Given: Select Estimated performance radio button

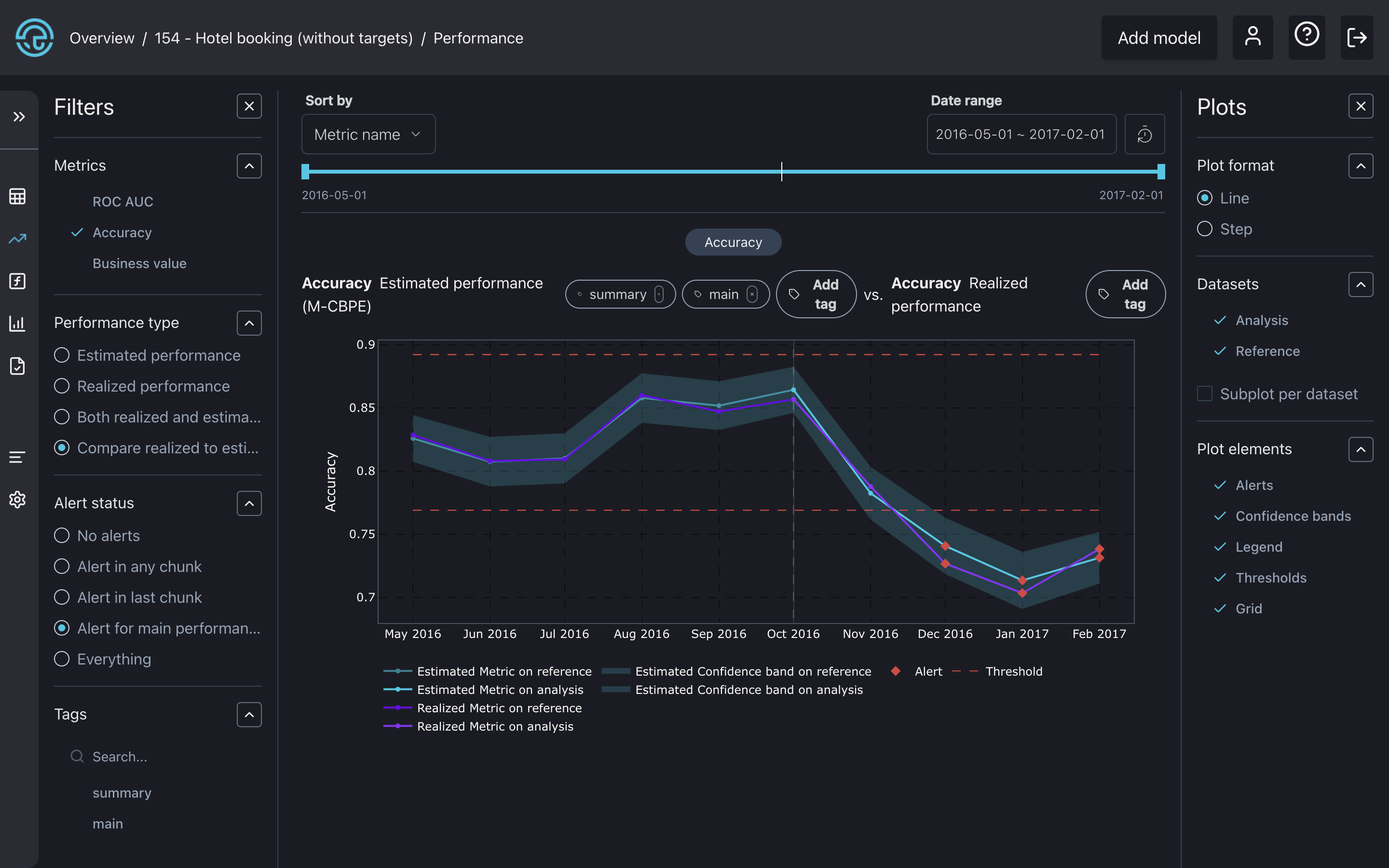Looking at the screenshot, I should tap(62, 355).
